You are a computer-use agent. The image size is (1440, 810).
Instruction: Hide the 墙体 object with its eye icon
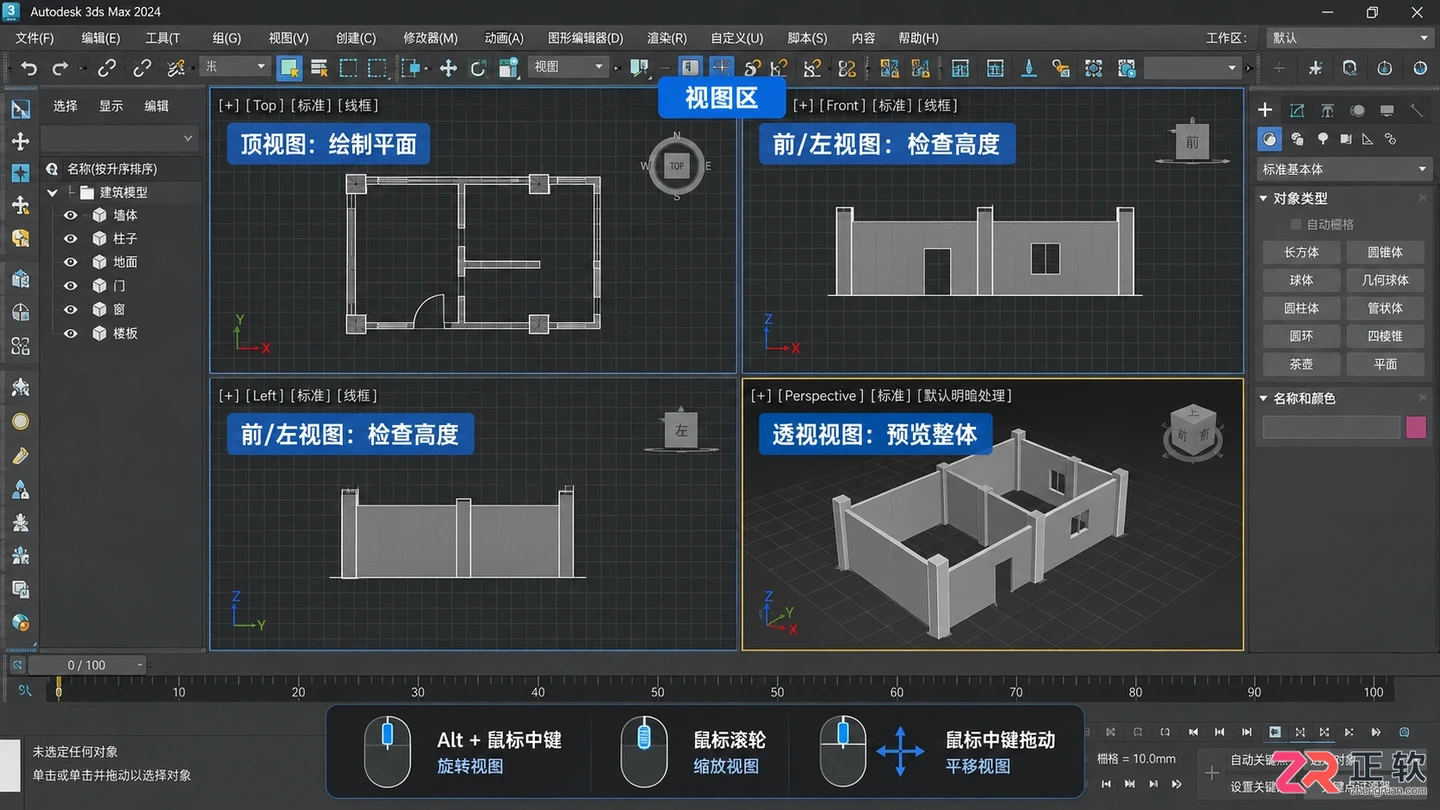71,215
